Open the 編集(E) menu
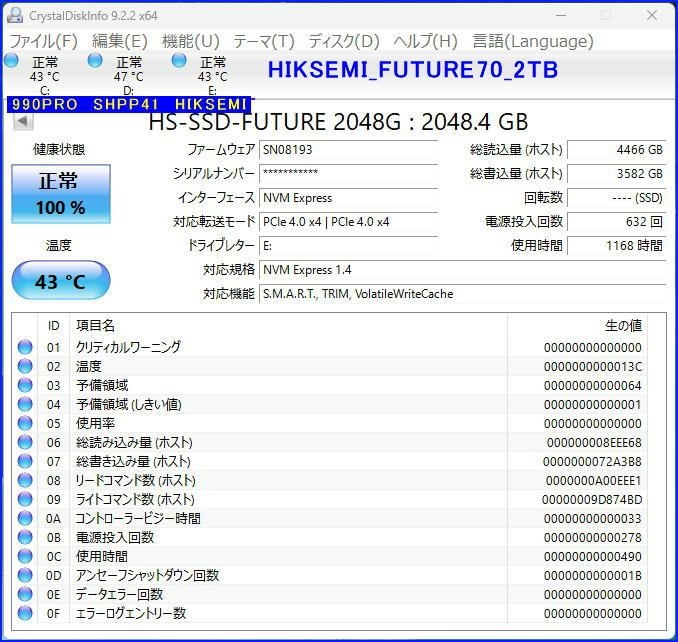Viewport: 678px width, 642px height. point(120,42)
